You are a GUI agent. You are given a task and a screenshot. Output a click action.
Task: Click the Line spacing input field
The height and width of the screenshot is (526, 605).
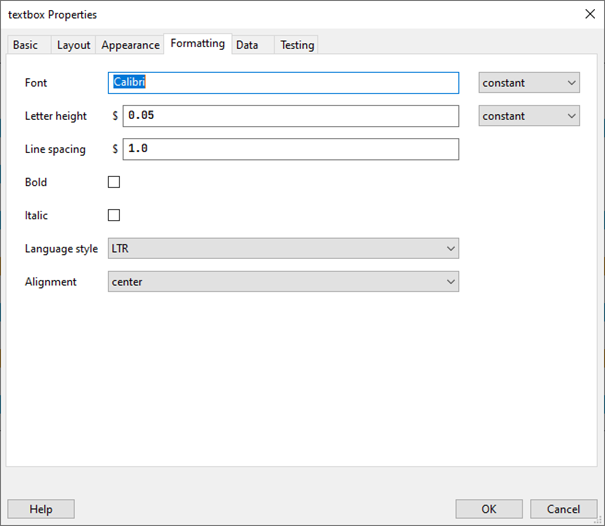[x=291, y=149]
